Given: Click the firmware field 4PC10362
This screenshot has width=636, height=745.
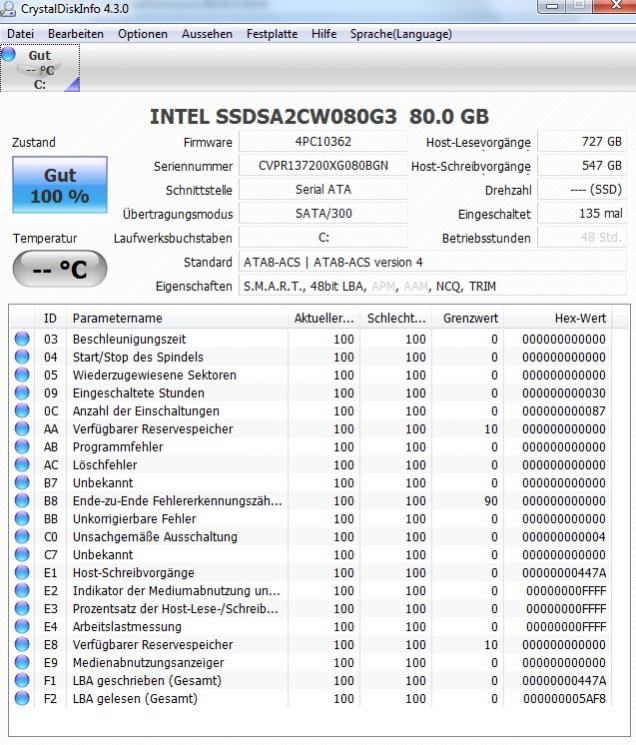Looking at the screenshot, I should pyautogui.click(x=323, y=142).
